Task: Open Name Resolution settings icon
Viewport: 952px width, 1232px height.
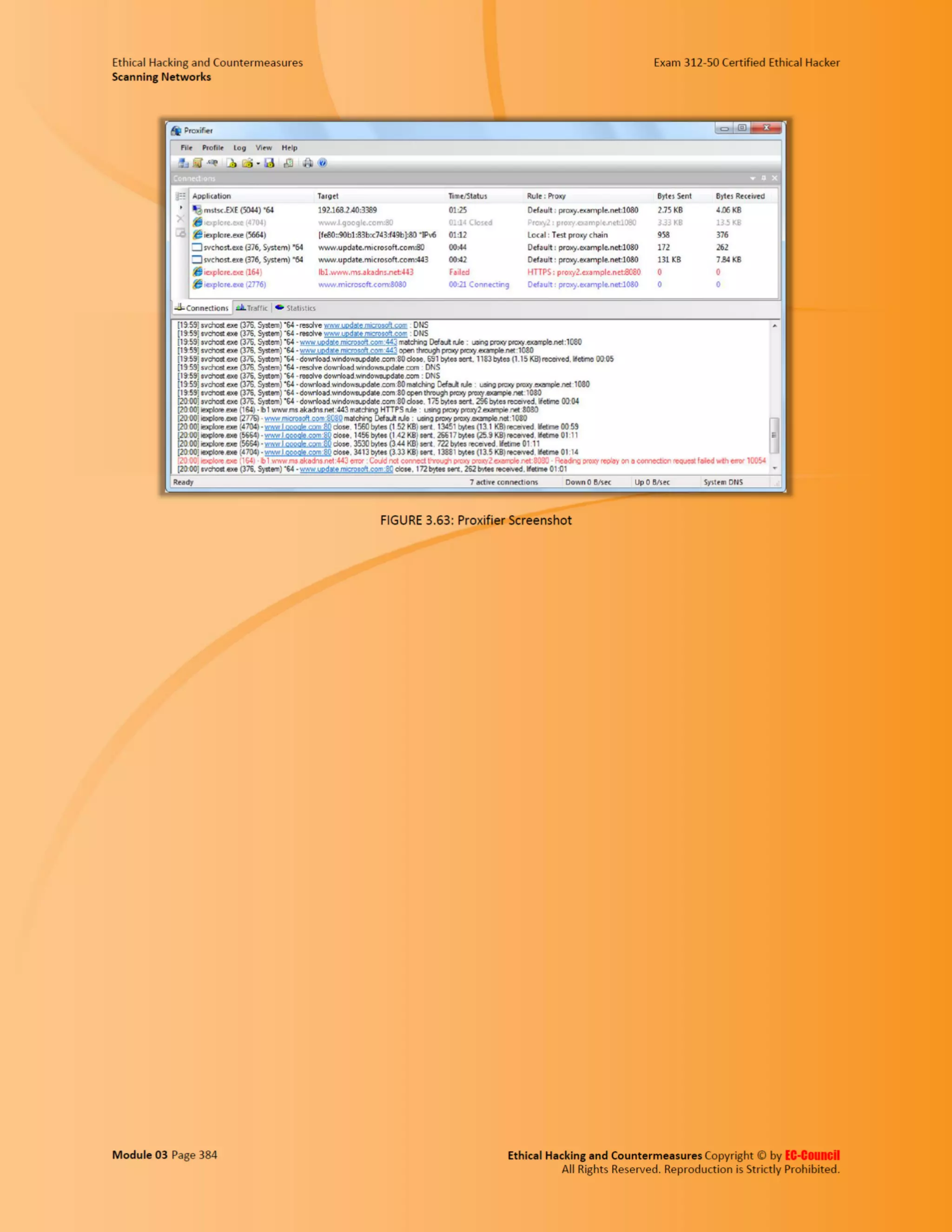Action: click(212, 163)
